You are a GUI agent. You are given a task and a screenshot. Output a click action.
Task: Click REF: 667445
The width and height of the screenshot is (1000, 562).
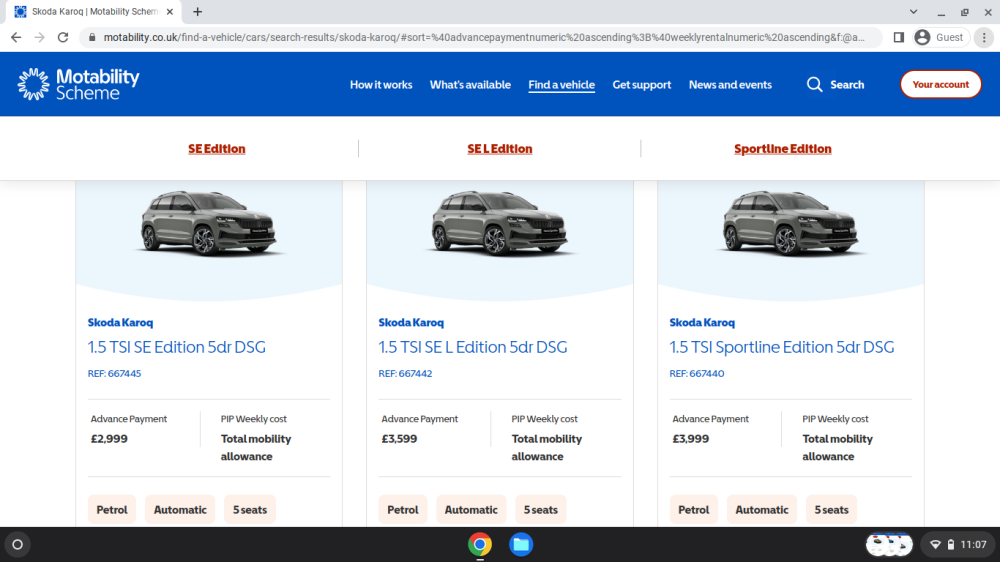point(115,373)
